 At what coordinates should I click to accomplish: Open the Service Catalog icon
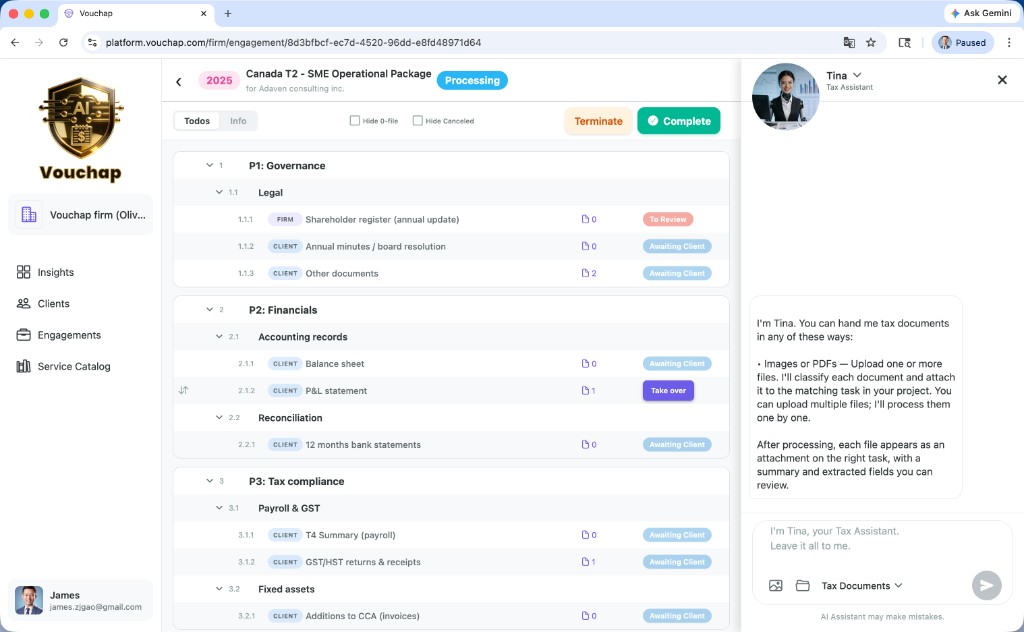[24, 366]
